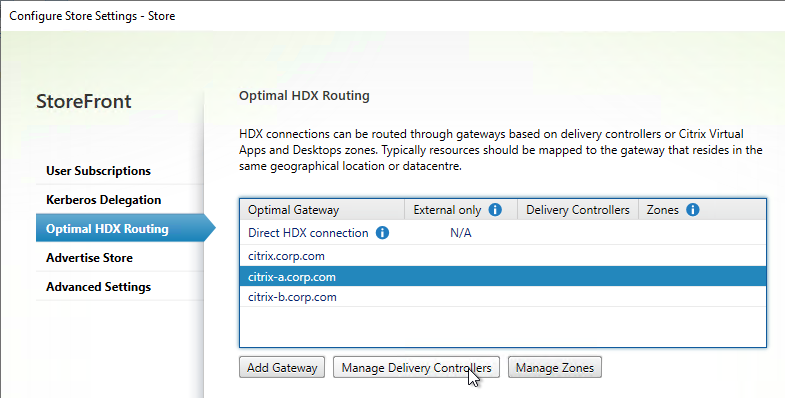Select the highlighted citrix-a.corp.com gateway

[503, 276]
